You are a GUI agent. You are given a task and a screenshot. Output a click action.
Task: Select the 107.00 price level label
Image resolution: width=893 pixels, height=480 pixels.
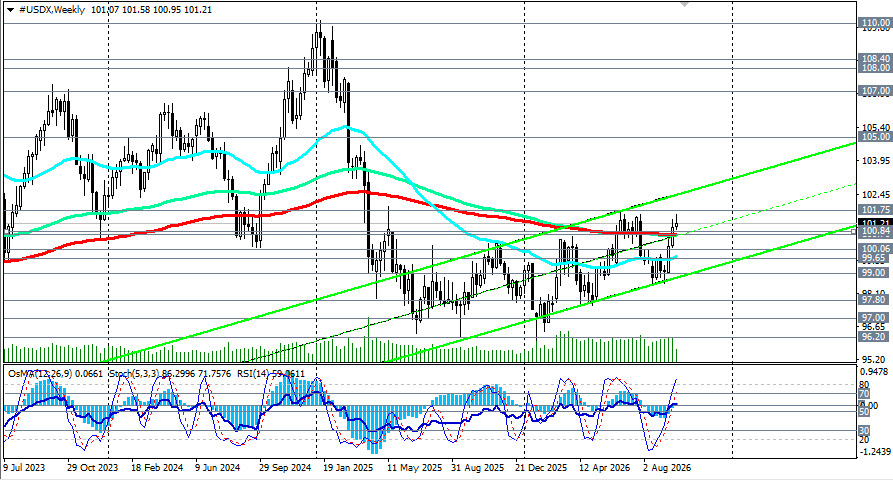click(875, 91)
